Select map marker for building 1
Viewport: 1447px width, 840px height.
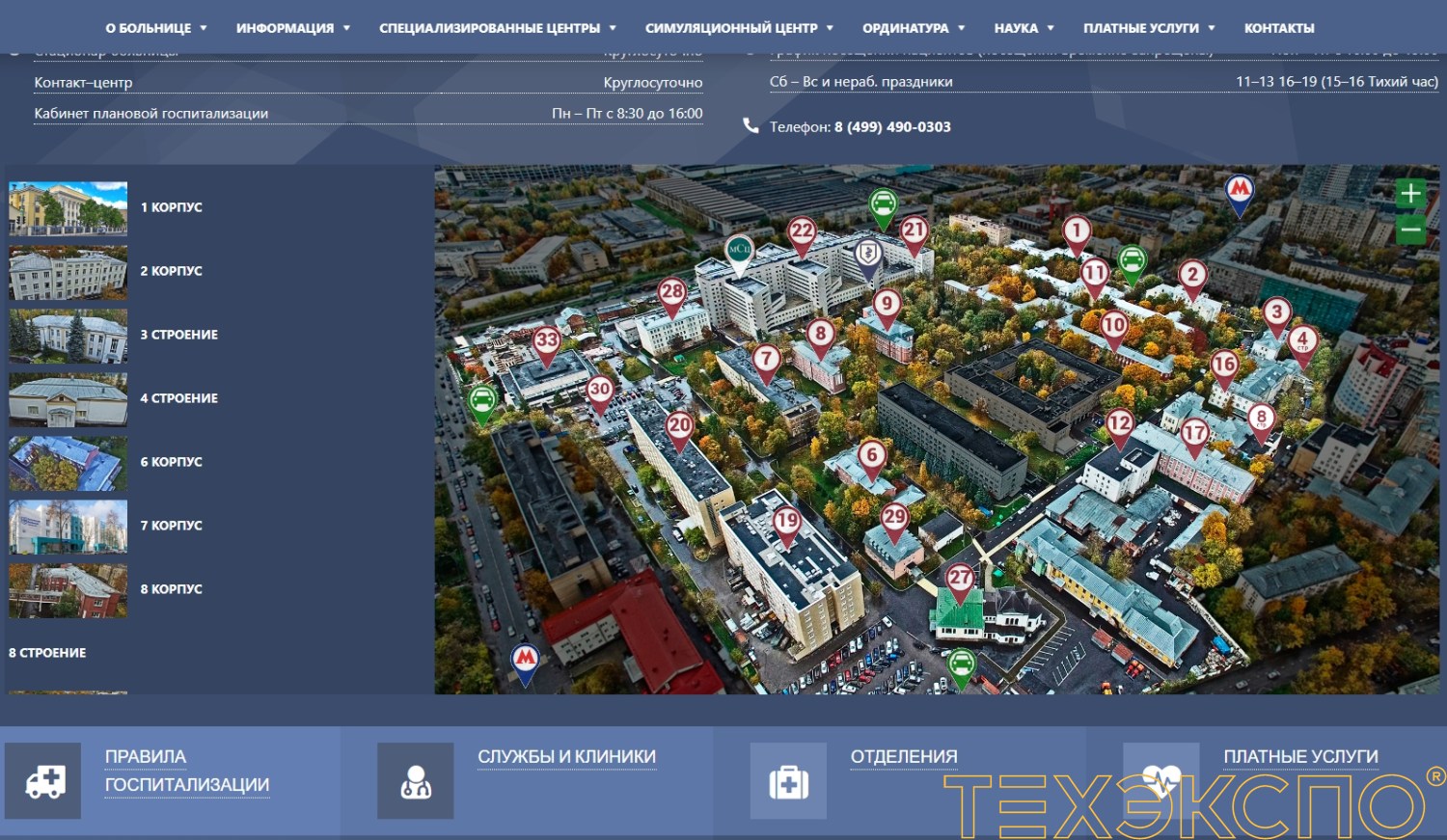coord(1077,234)
